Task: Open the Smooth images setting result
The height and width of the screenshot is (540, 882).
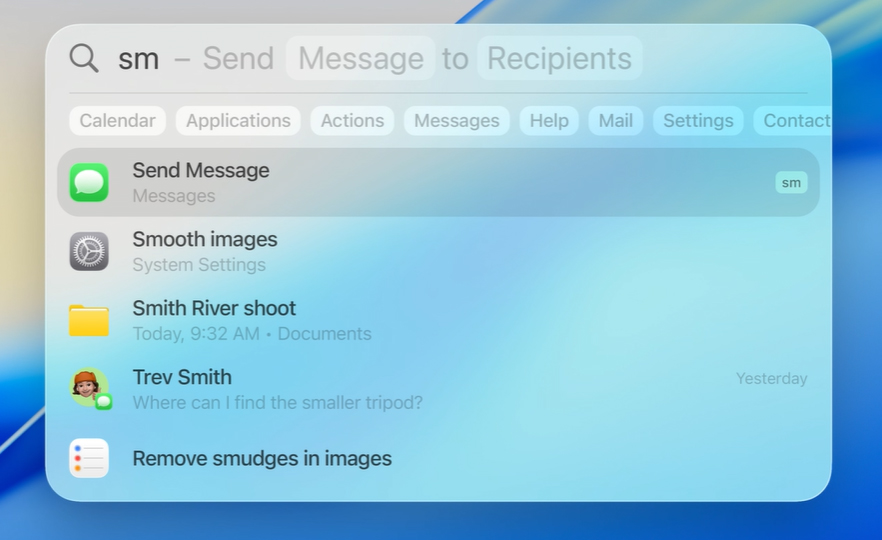Action: [x=438, y=251]
